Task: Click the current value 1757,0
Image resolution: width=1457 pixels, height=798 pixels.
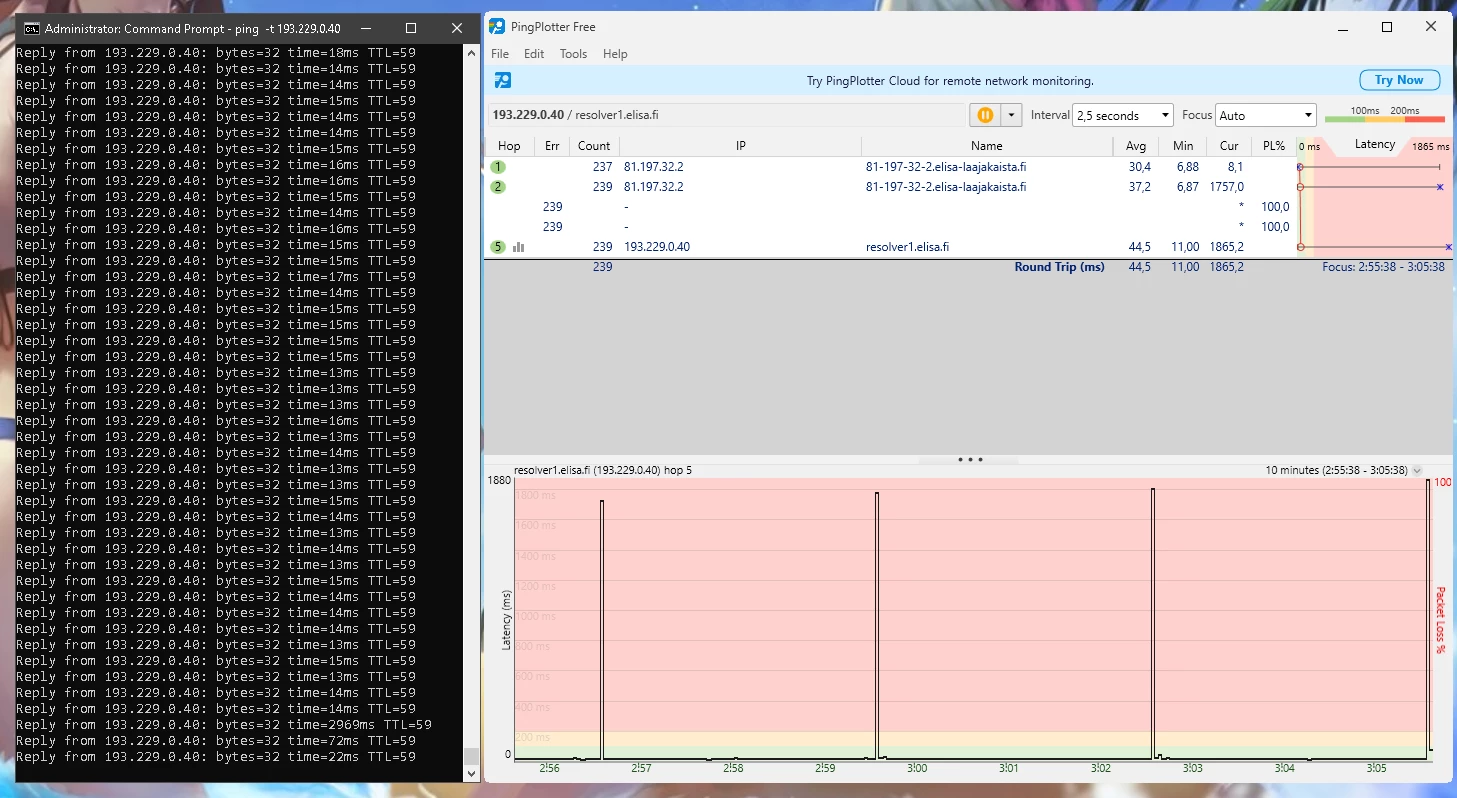Action: coord(1226,187)
